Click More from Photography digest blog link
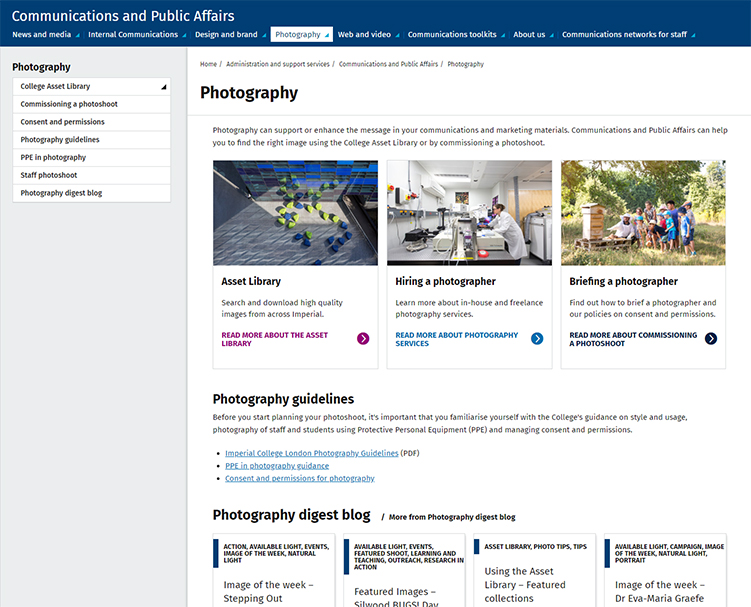The width and height of the screenshot is (751, 607). click(452, 517)
